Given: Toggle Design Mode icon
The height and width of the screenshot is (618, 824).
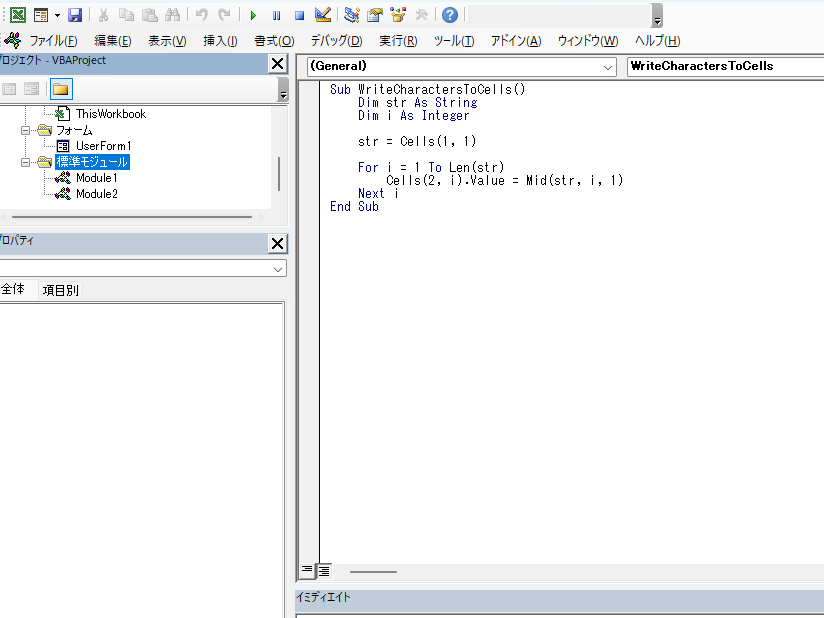Looking at the screenshot, I should coord(322,15).
